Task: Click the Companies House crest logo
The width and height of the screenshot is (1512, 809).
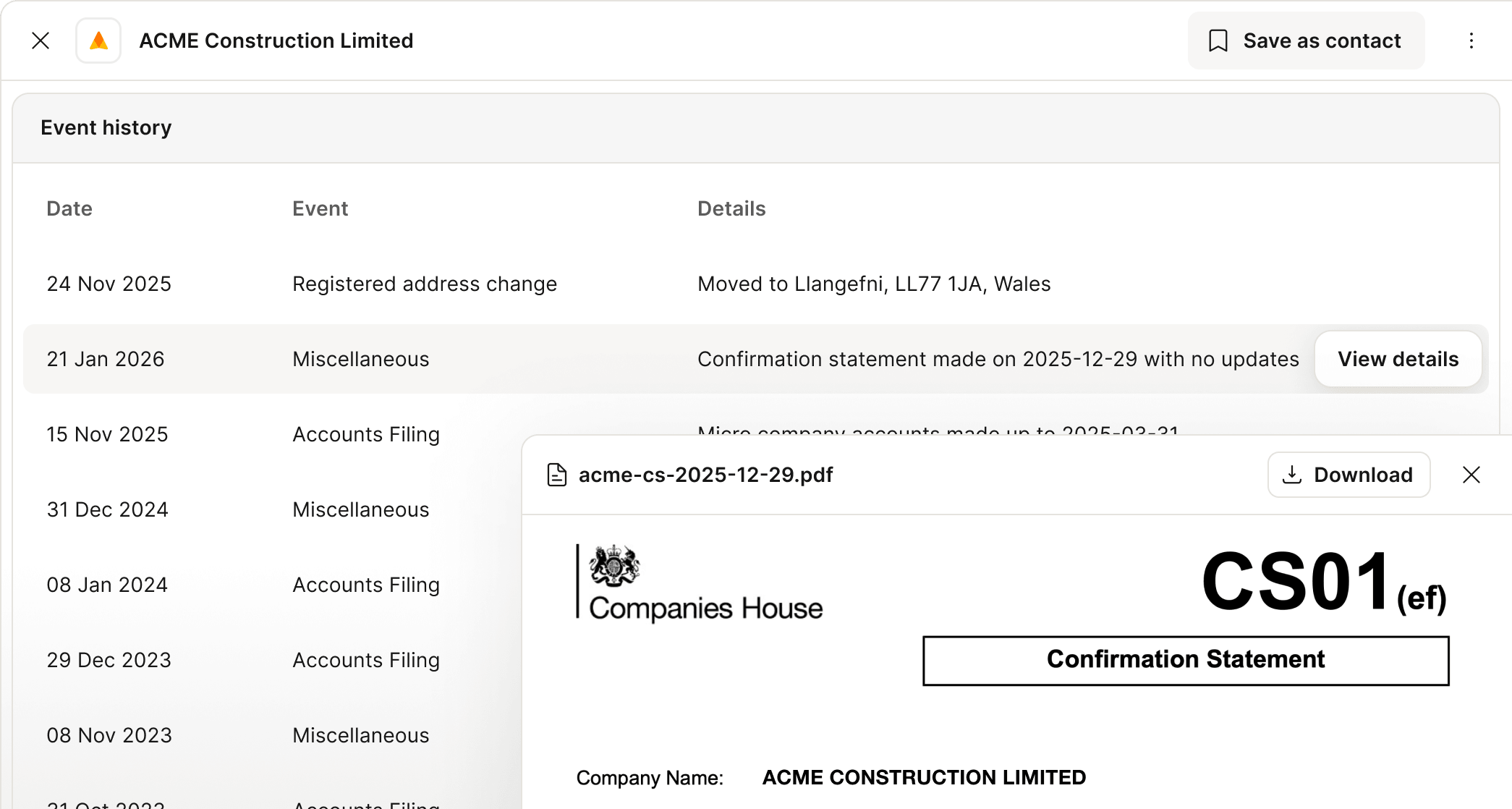Action: click(614, 566)
